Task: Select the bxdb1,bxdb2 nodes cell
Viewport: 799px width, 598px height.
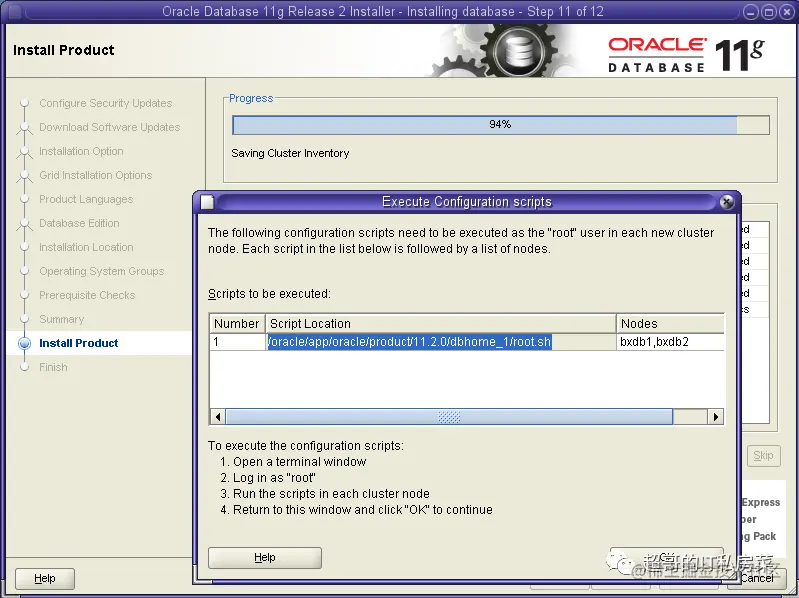Action: click(x=670, y=341)
